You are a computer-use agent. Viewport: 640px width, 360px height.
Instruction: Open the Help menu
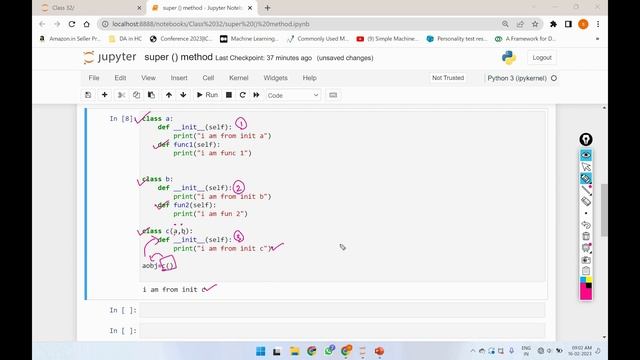click(309, 78)
